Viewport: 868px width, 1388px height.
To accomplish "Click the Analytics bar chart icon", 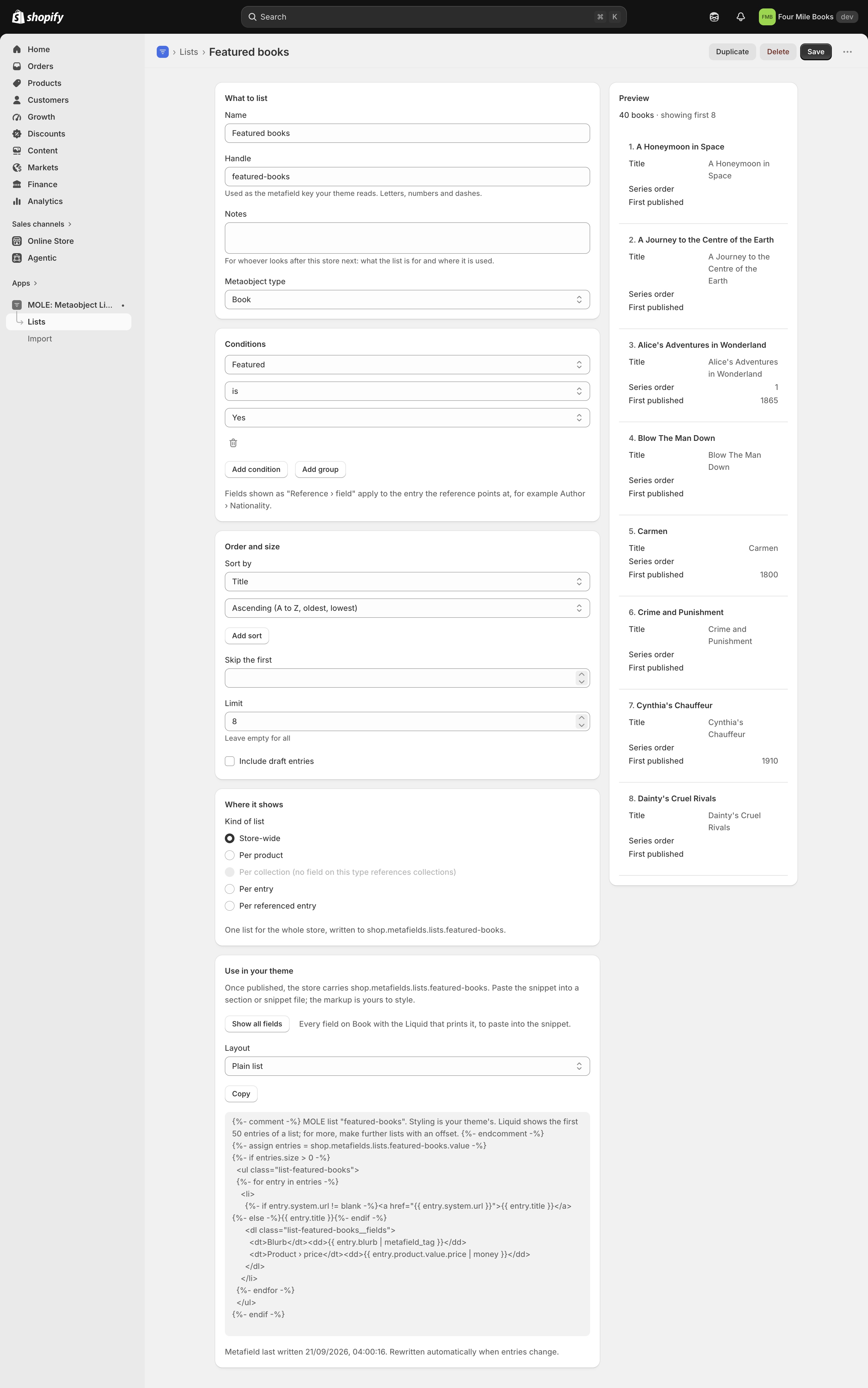I will 17,202.
